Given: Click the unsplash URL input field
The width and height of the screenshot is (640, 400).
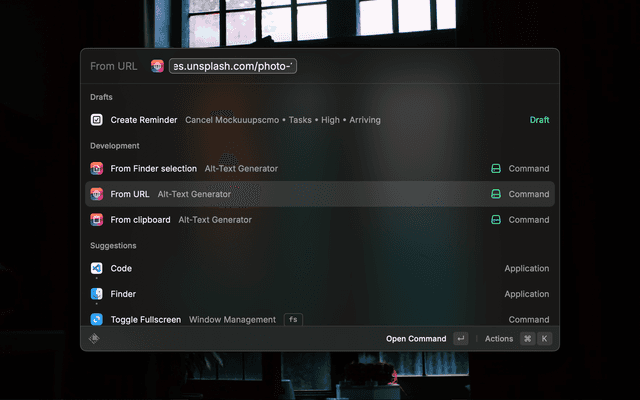Looking at the screenshot, I should (233, 66).
